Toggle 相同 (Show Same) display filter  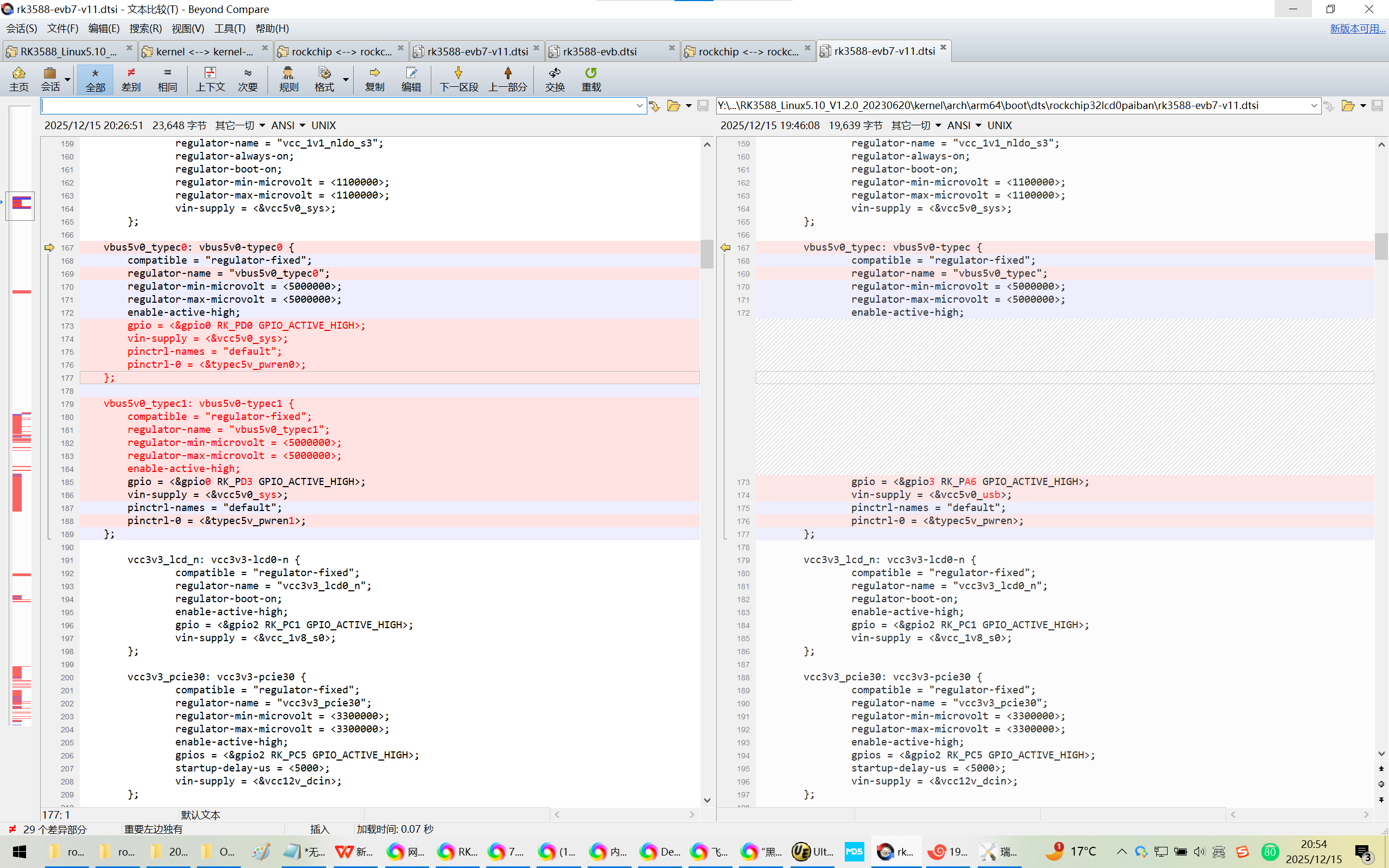coord(167,79)
